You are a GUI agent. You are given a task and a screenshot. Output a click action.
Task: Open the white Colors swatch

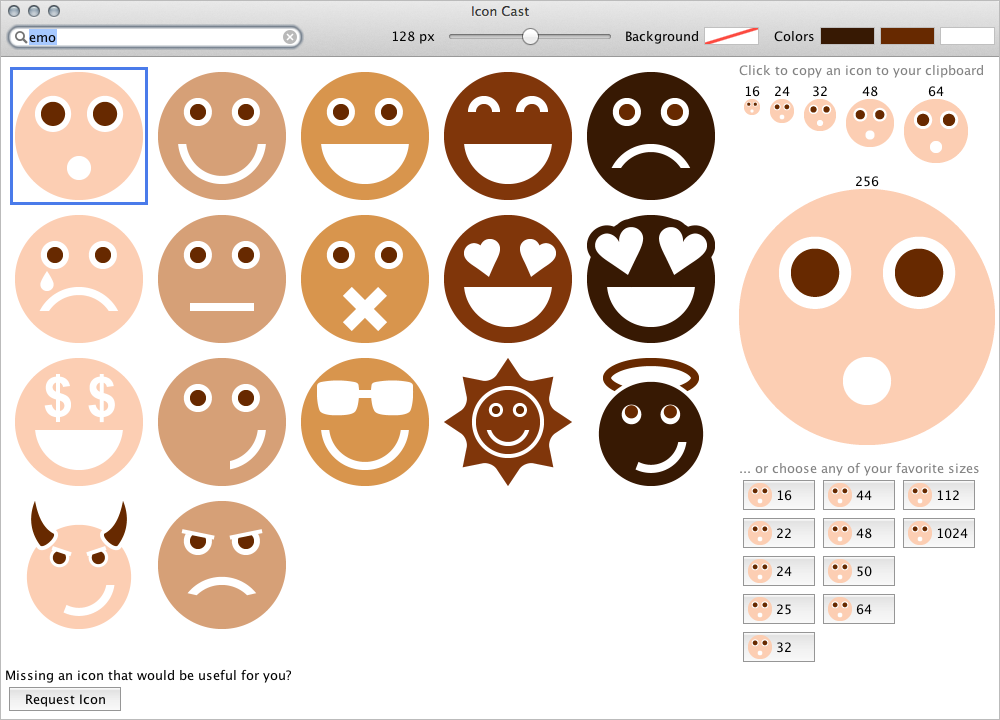(x=967, y=36)
